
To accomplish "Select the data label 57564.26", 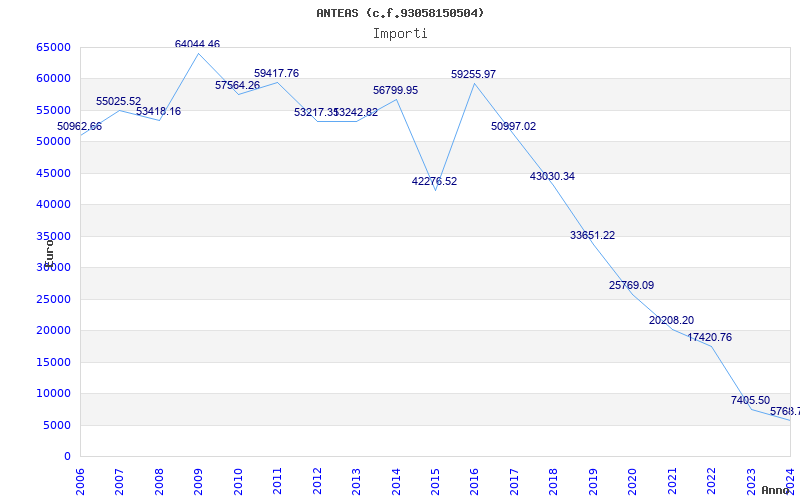I will tap(237, 85).
